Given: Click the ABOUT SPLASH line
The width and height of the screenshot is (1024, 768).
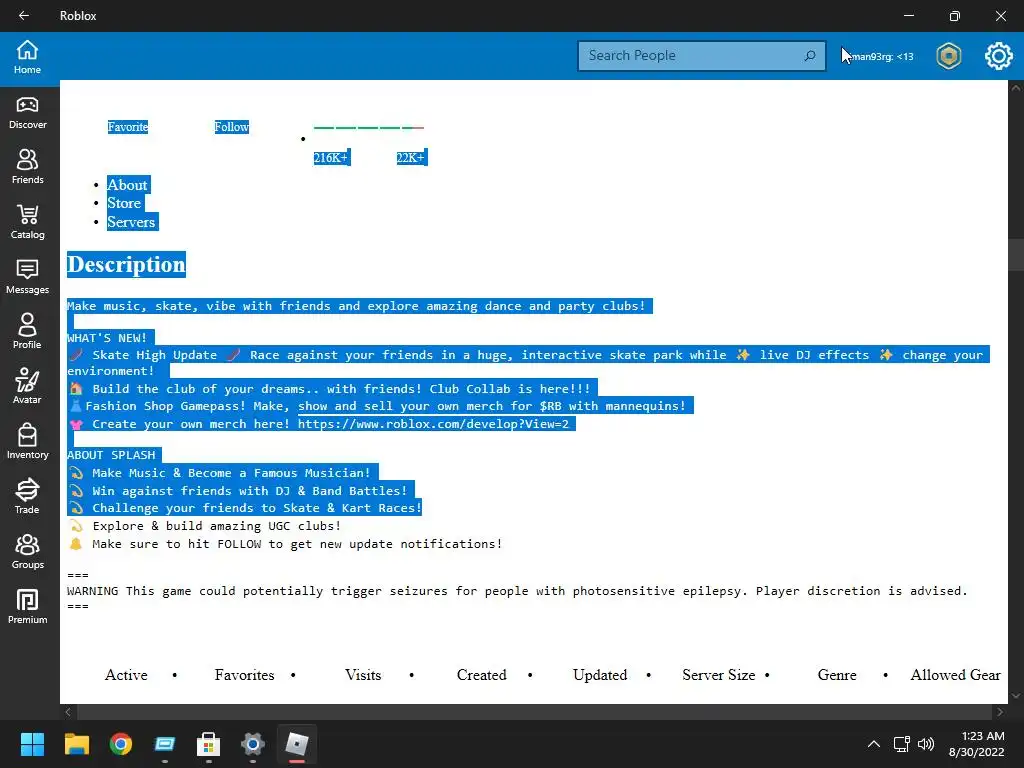Looking at the screenshot, I should [111, 455].
